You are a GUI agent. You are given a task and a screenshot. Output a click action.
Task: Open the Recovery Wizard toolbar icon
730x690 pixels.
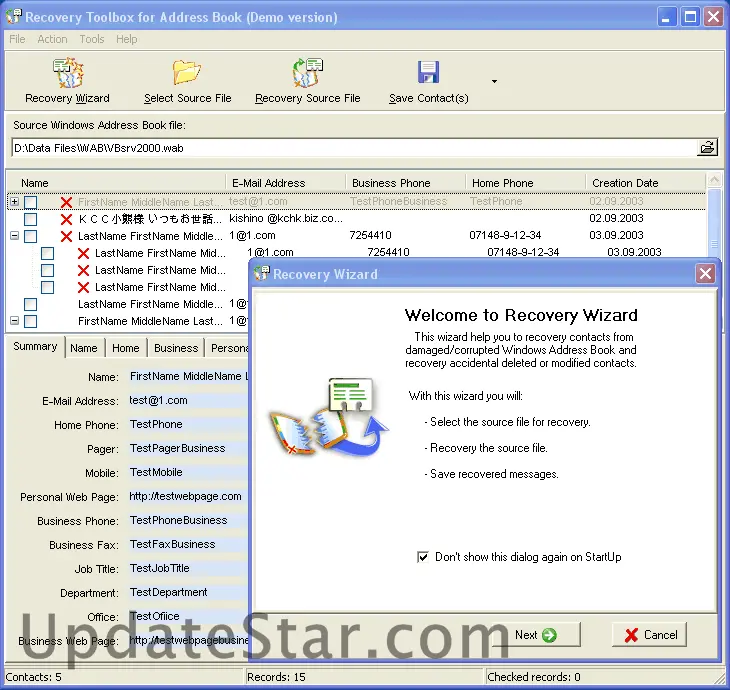point(68,73)
